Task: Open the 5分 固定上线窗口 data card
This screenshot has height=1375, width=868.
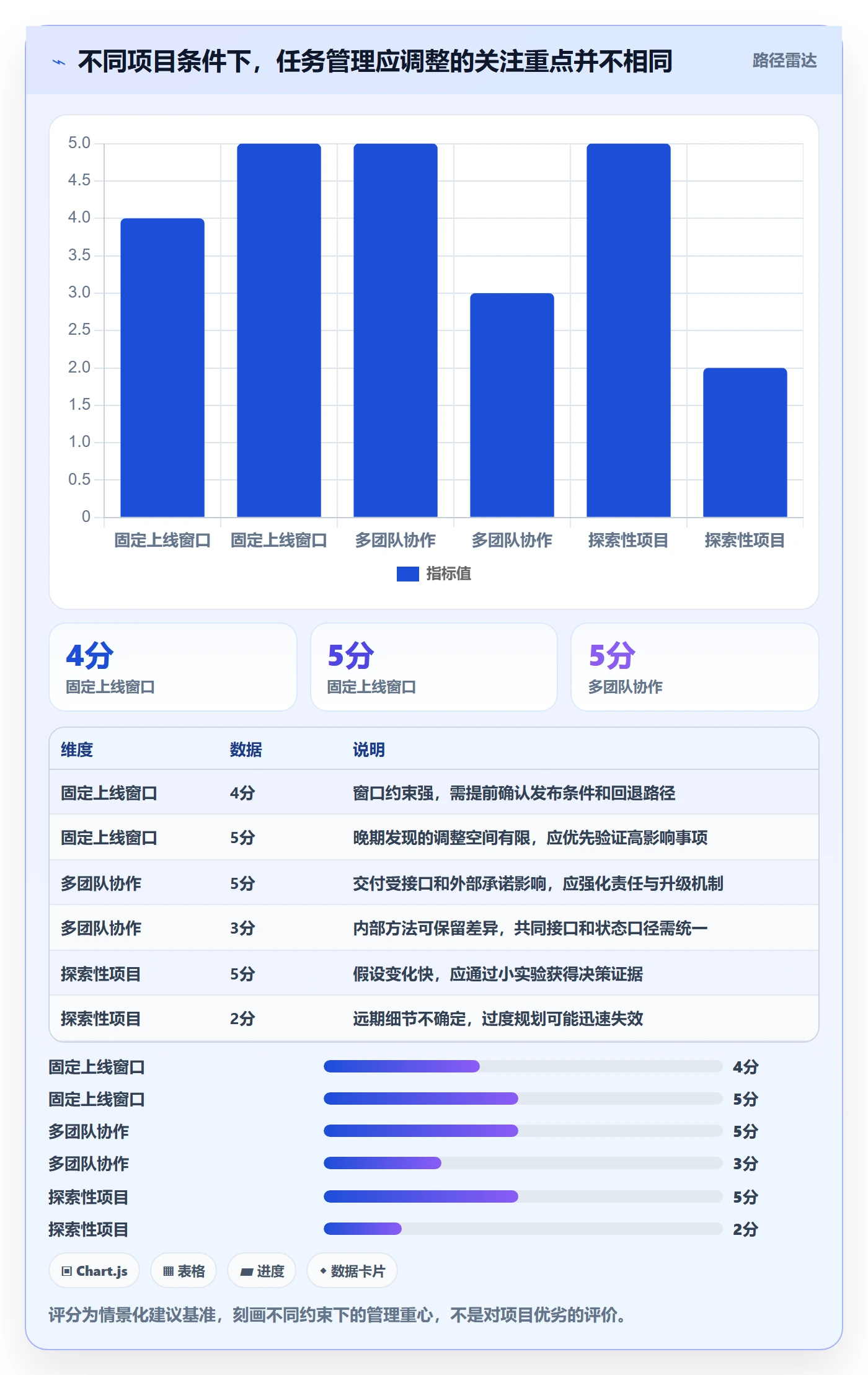Action: (x=434, y=667)
